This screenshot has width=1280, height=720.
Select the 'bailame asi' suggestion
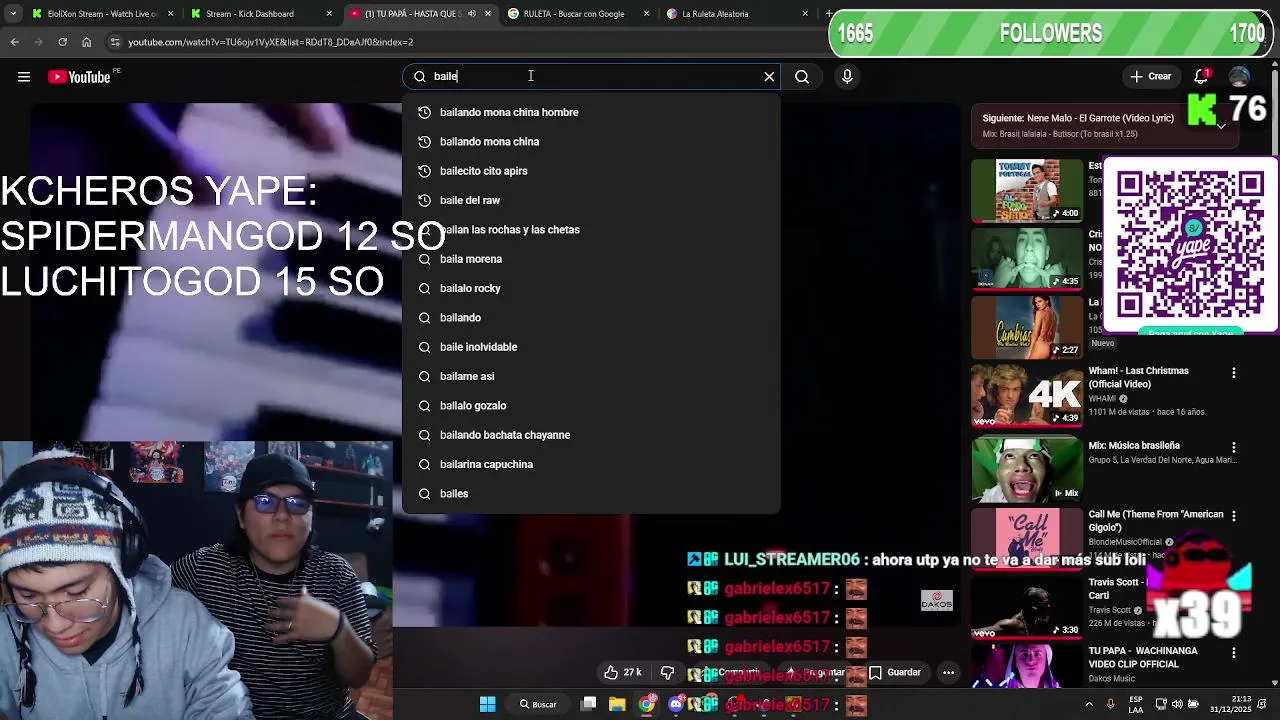click(591, 376)
